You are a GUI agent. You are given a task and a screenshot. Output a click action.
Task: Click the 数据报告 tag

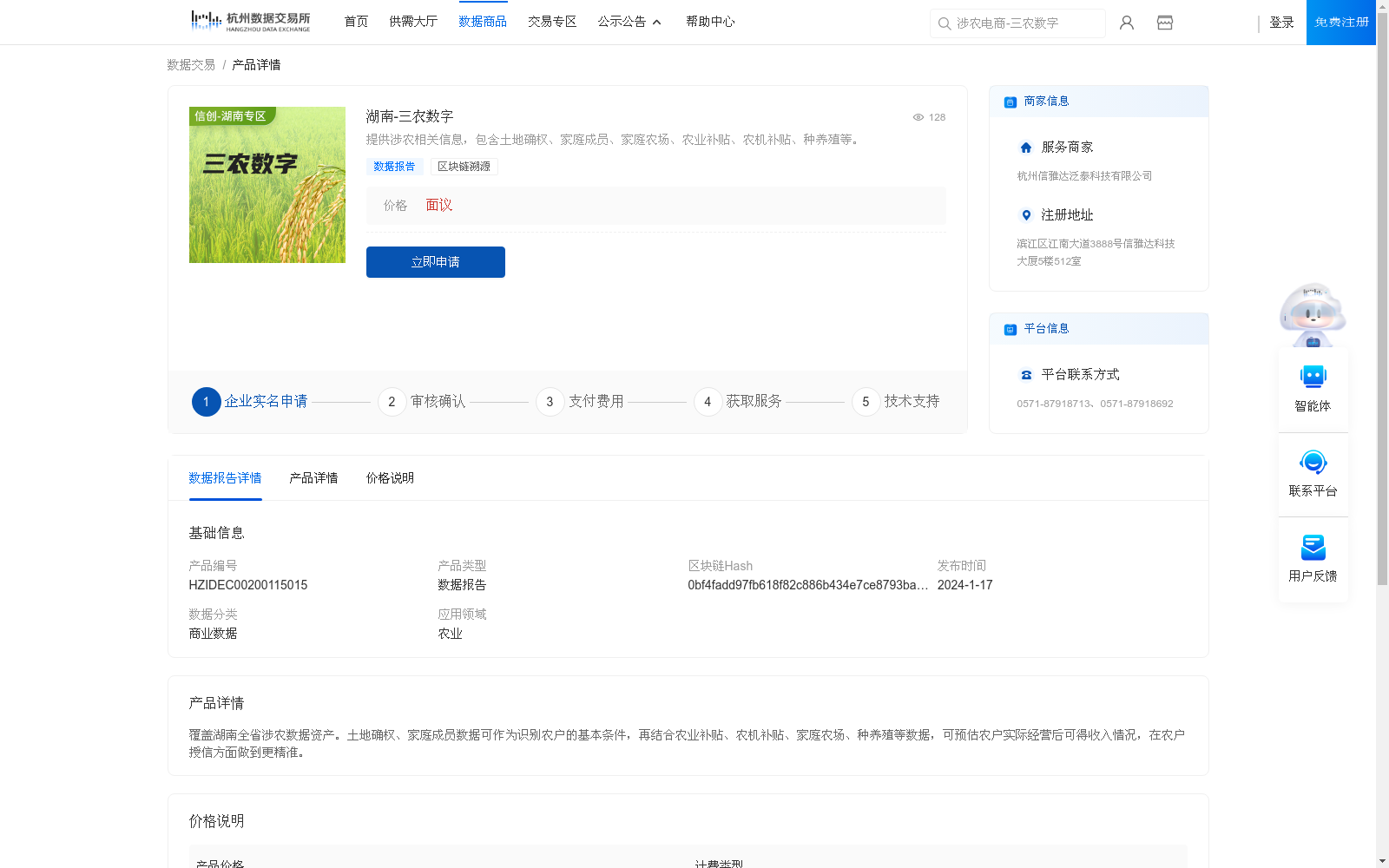[394, 167]
